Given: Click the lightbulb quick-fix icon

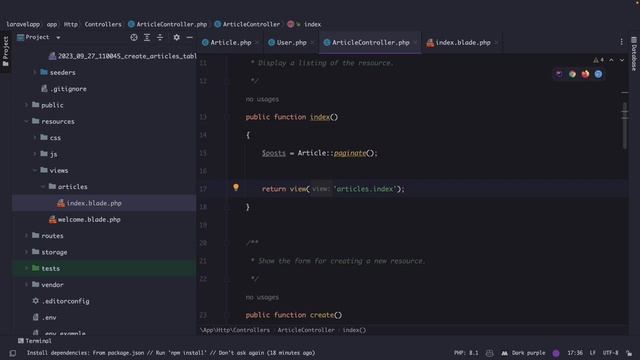Looking at the screenshot, I should [236, 187].
